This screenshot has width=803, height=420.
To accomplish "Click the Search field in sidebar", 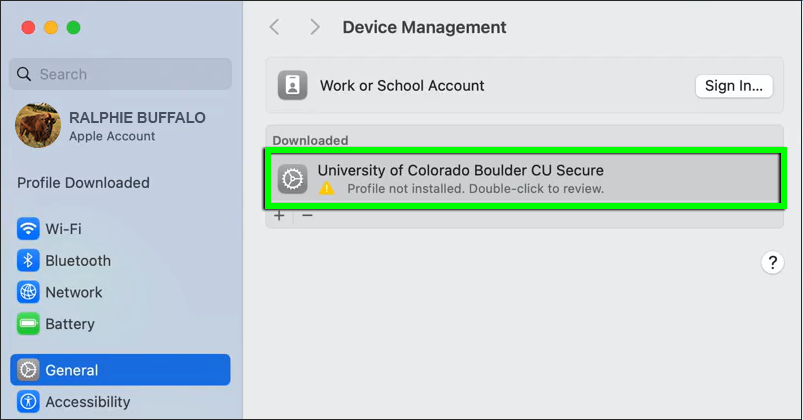I will coord(120,74).
